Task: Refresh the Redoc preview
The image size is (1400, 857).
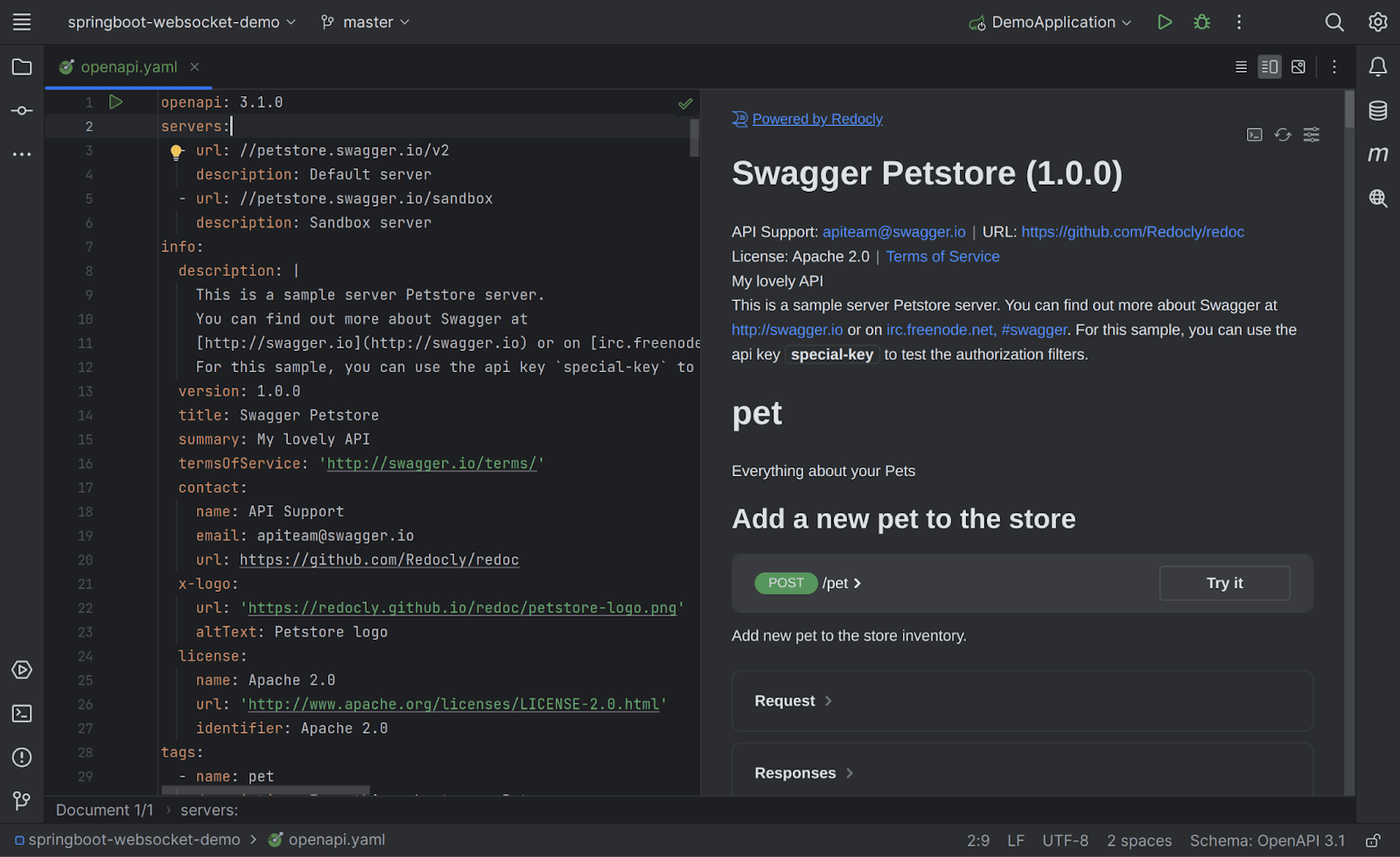Action: 1283,135
